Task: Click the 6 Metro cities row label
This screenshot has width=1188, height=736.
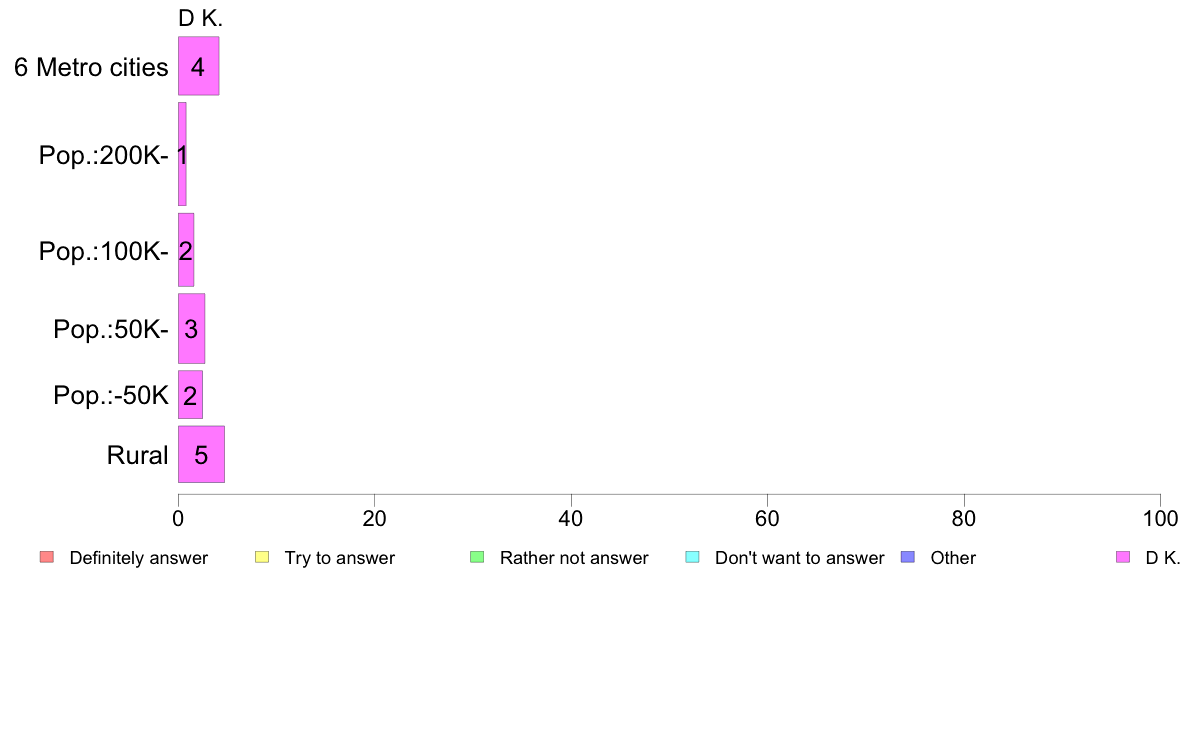Action: point(91,67)
